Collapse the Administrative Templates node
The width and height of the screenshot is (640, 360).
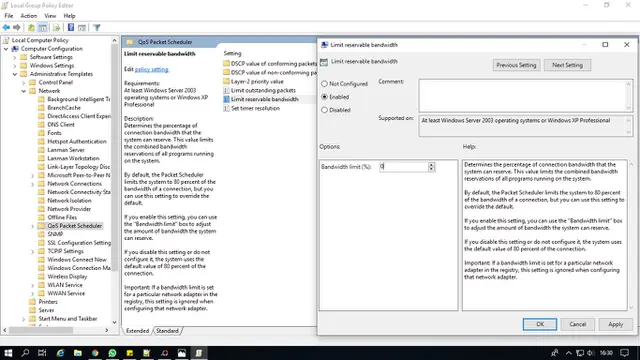[x=15, y=74]
